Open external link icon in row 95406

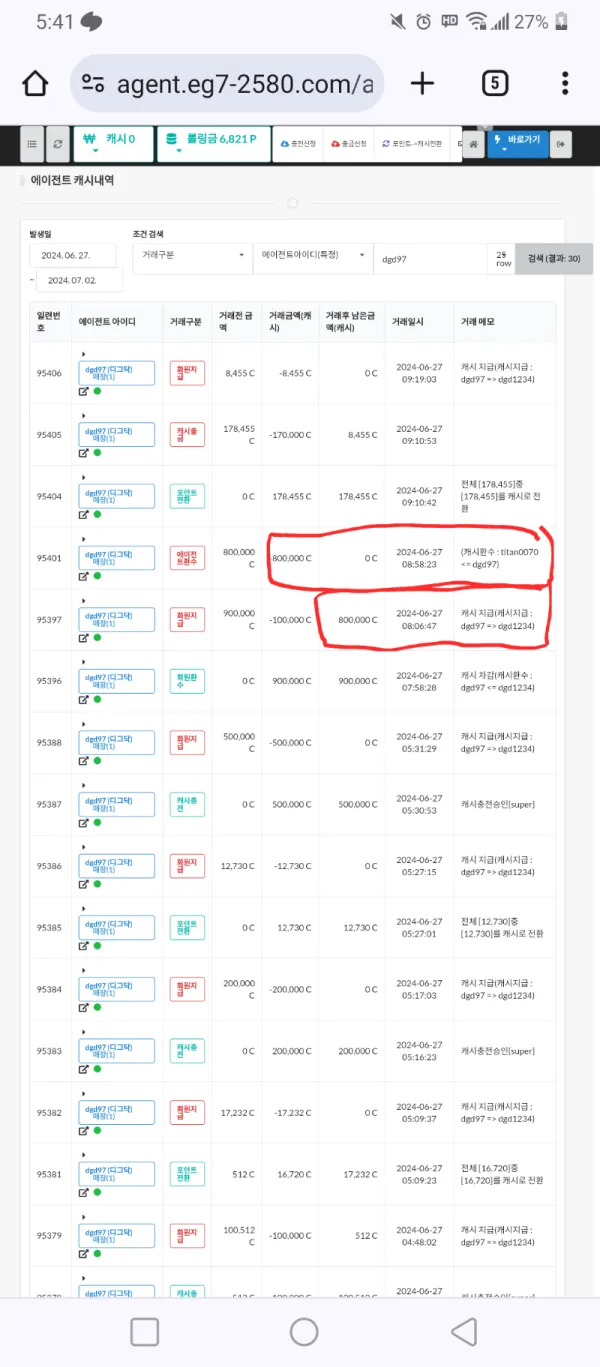(84, 391)
